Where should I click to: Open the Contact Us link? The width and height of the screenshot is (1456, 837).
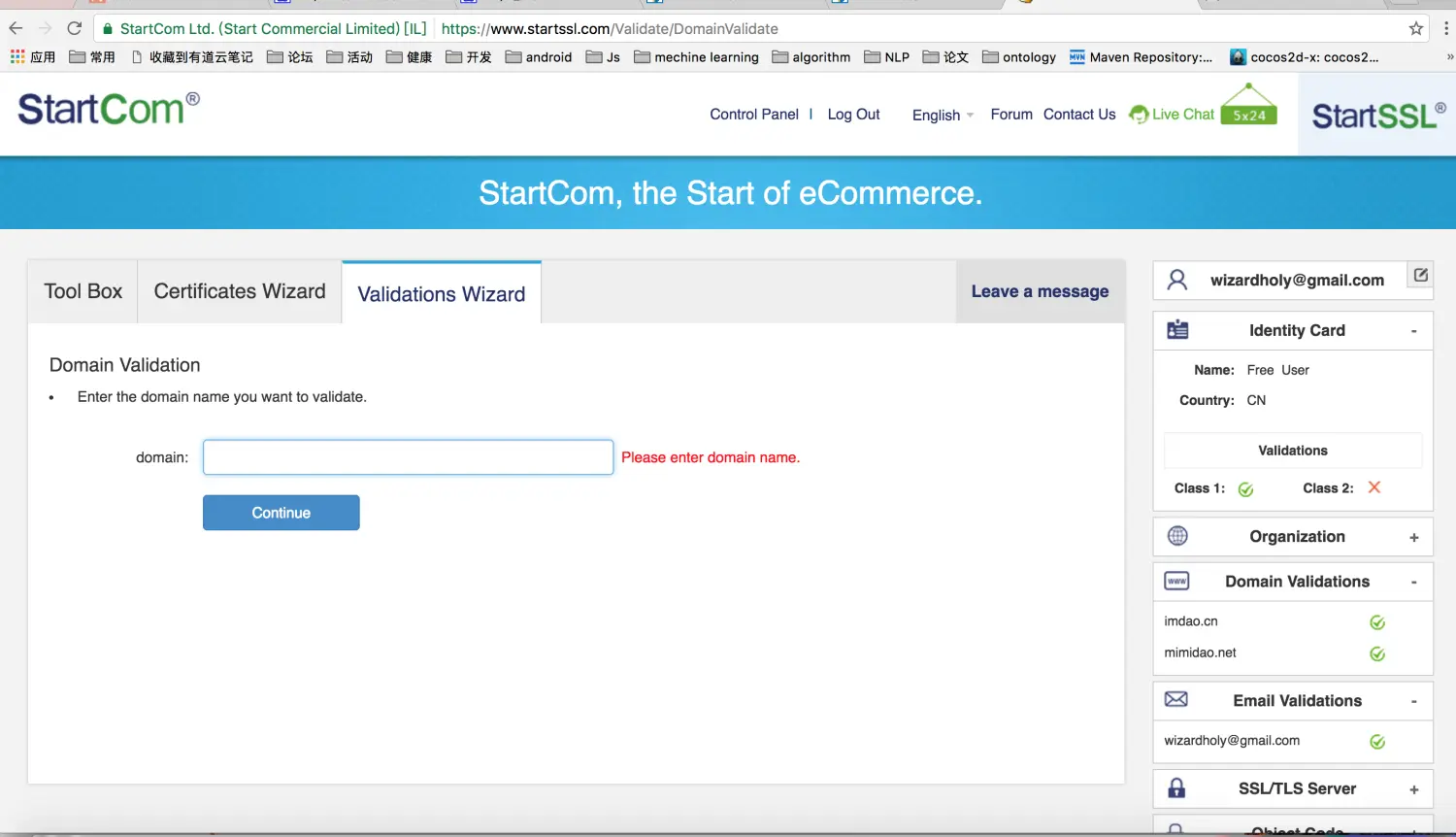(1079, 115)
